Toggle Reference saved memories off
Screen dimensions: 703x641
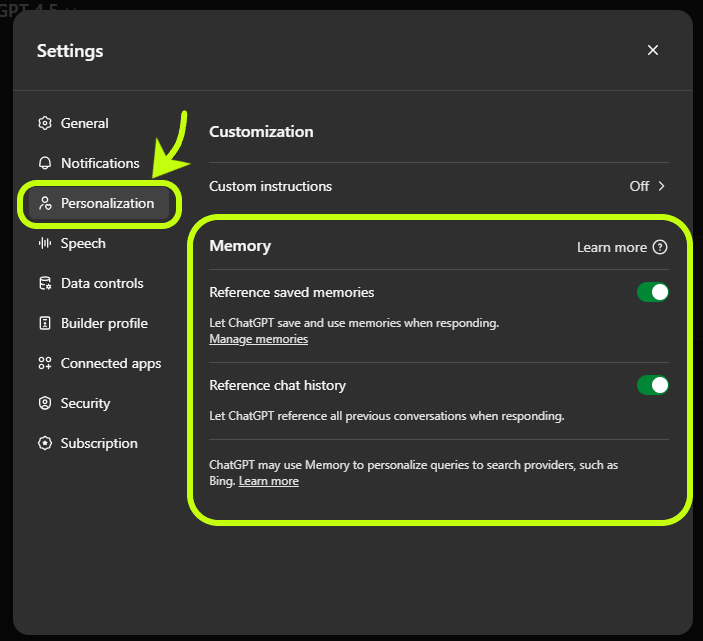[653, 292]
